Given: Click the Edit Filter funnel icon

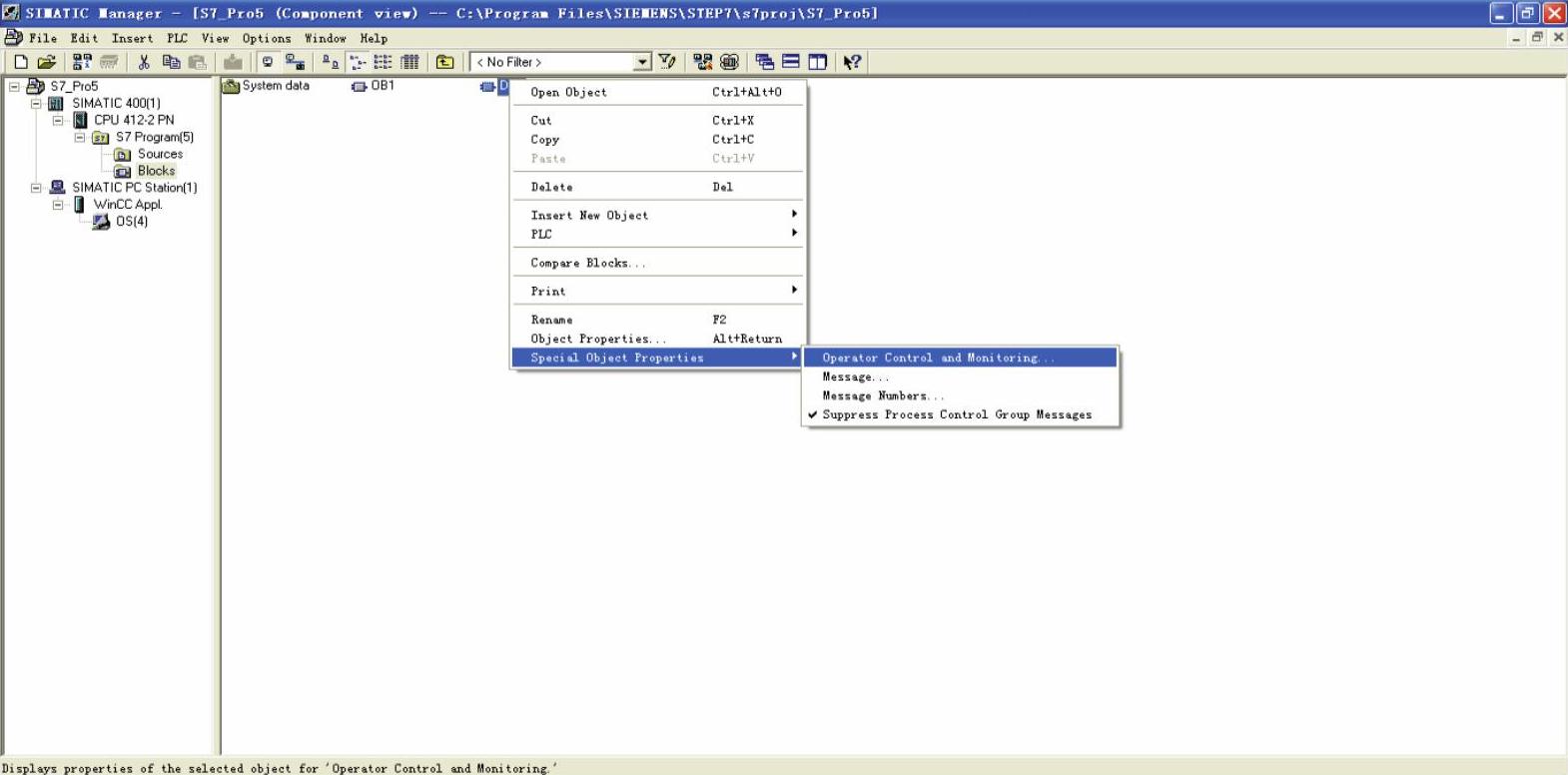Looking at the screenshot, I should point(667,62).
